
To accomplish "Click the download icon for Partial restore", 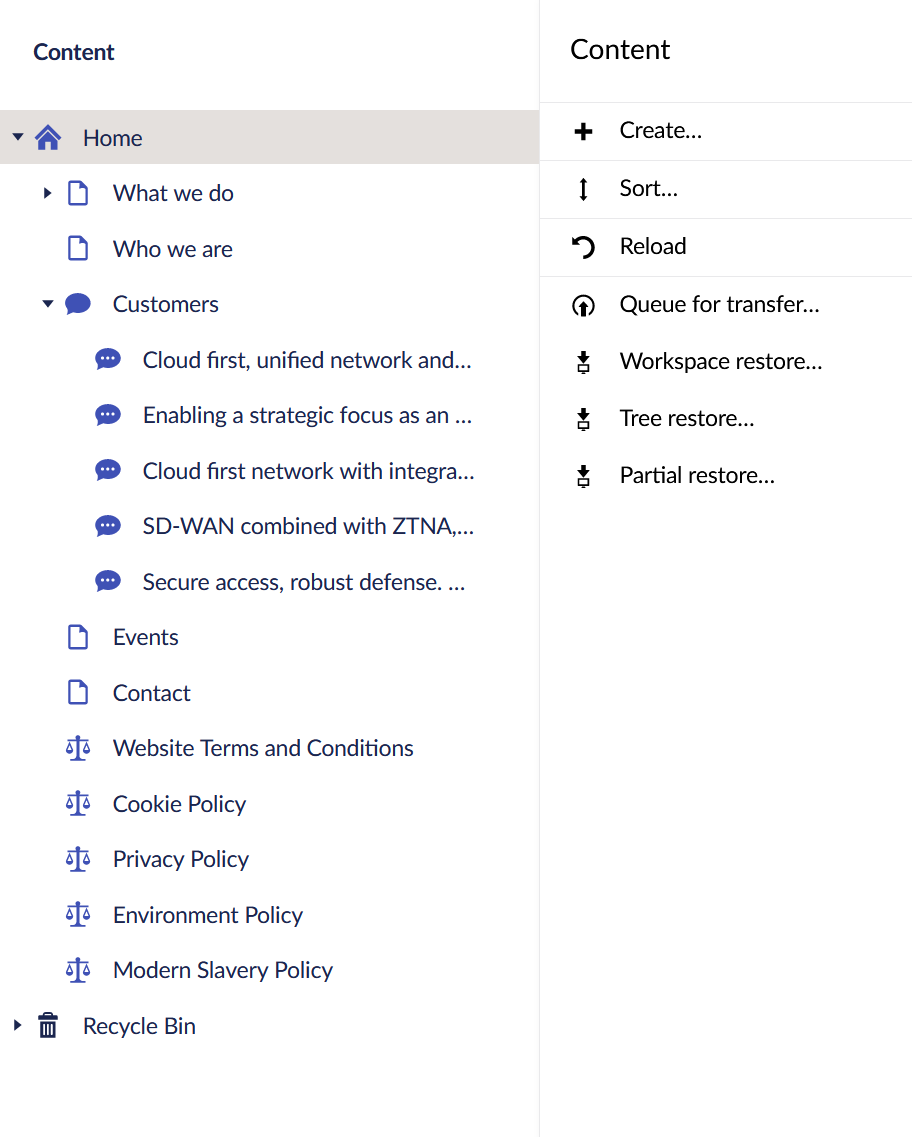I will pyautogui.click(x=583, y=476).
